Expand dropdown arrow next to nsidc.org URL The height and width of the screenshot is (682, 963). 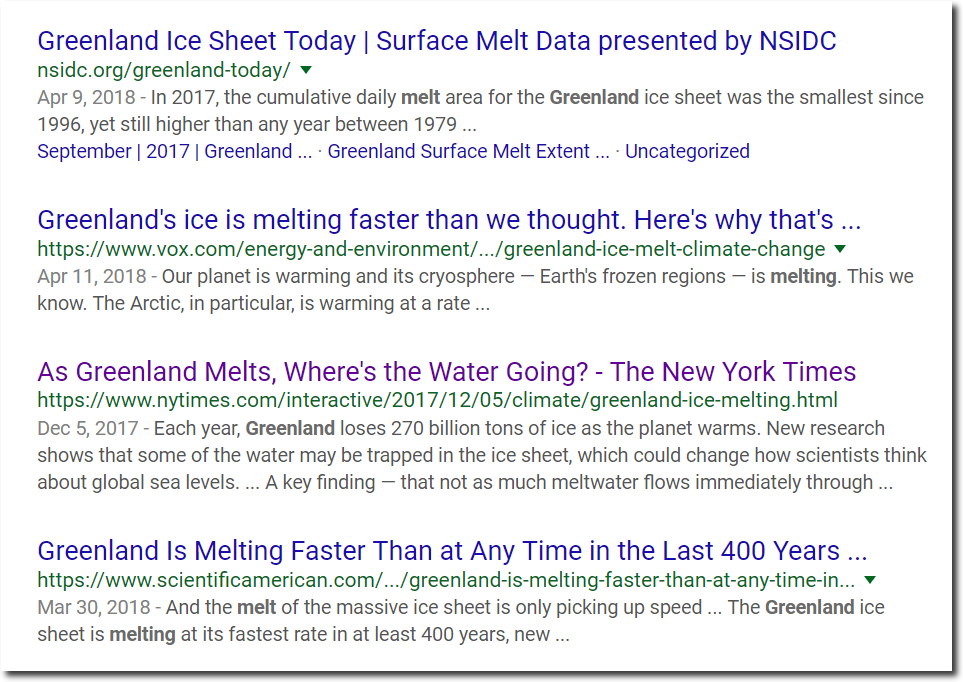click(x=306, y=70)
